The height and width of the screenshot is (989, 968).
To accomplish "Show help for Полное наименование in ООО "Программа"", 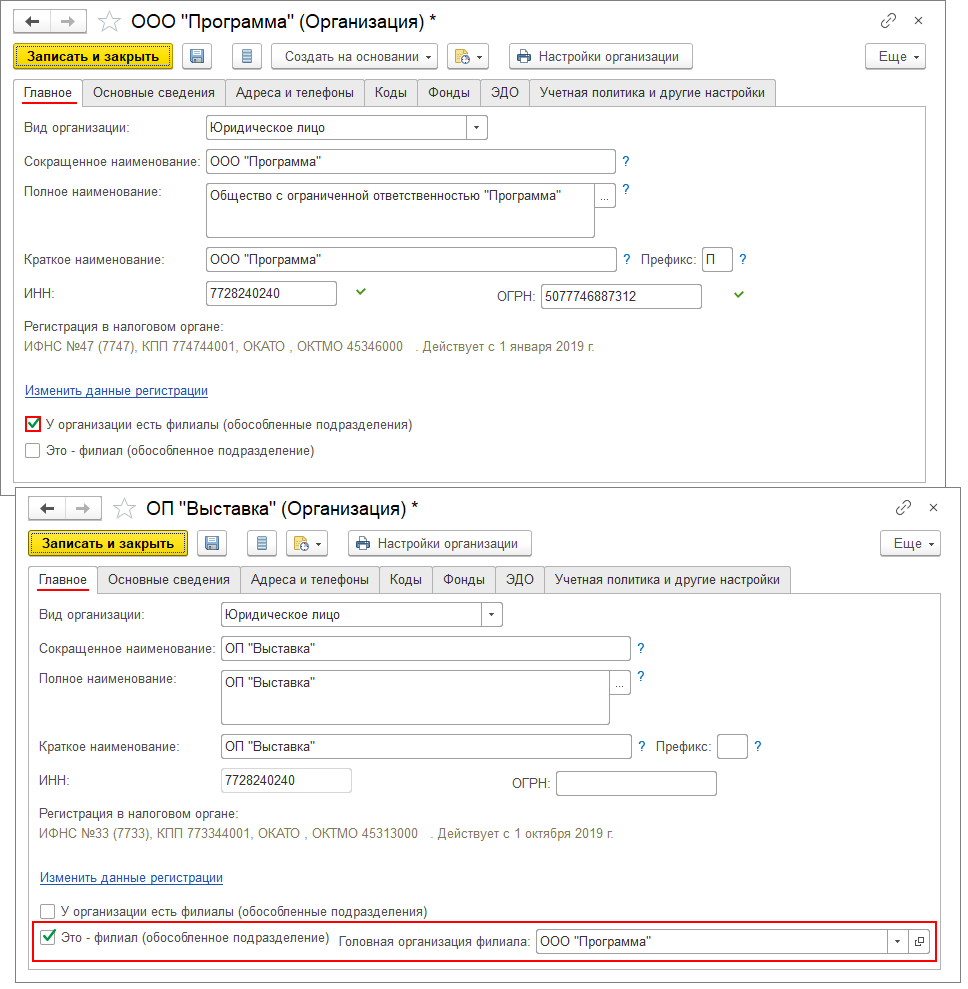I will [626, 189].
